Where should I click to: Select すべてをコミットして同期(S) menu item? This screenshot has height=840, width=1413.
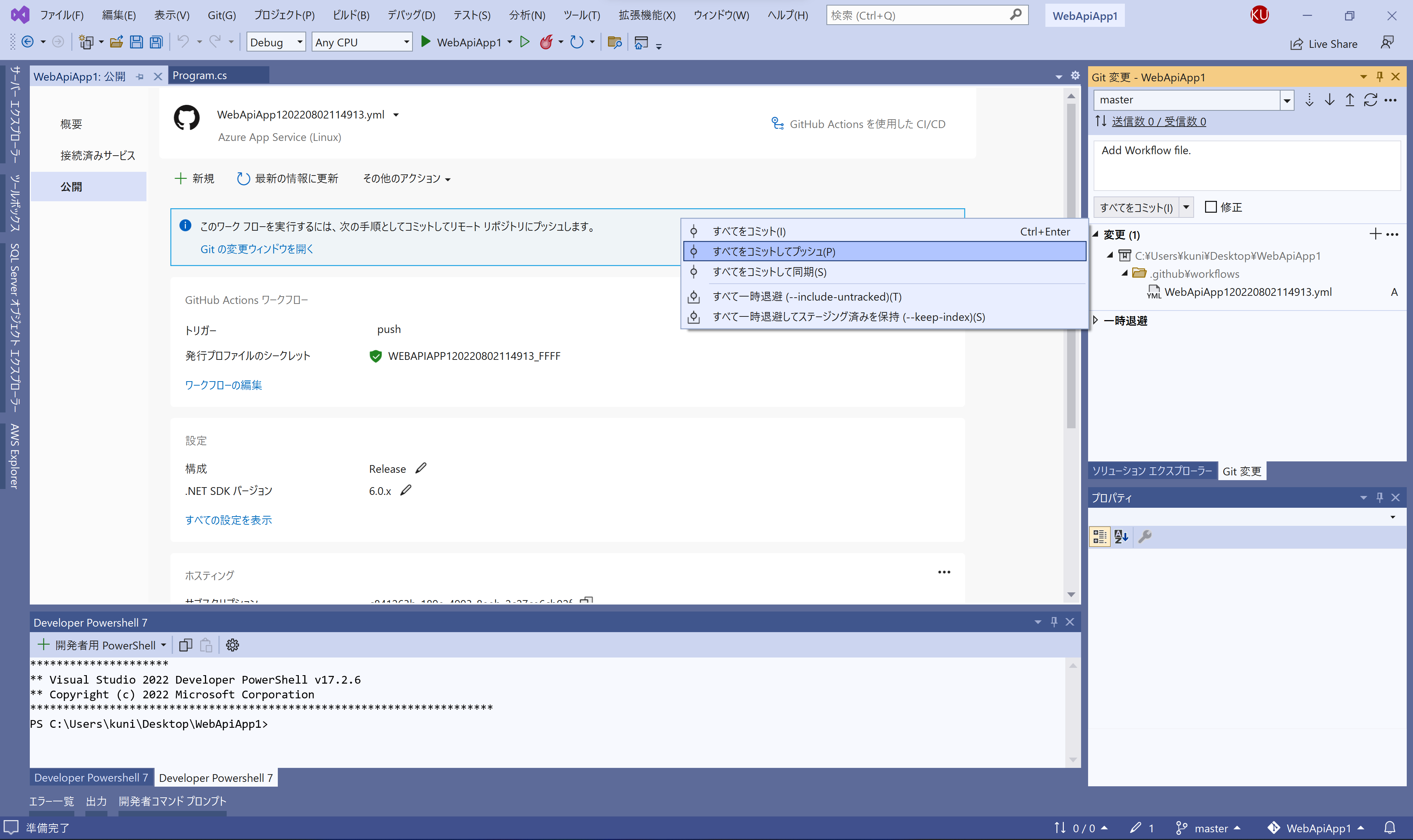click(x=884, y=272)
